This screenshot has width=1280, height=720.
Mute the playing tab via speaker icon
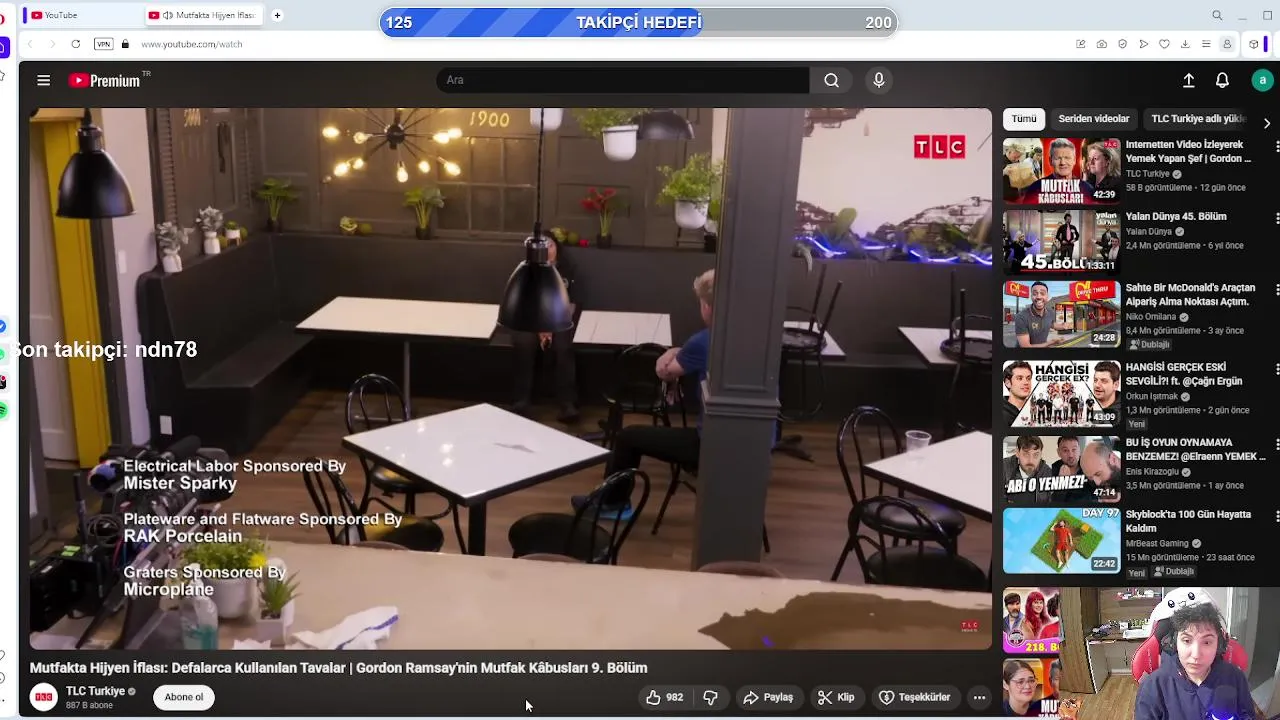point(168,15)
